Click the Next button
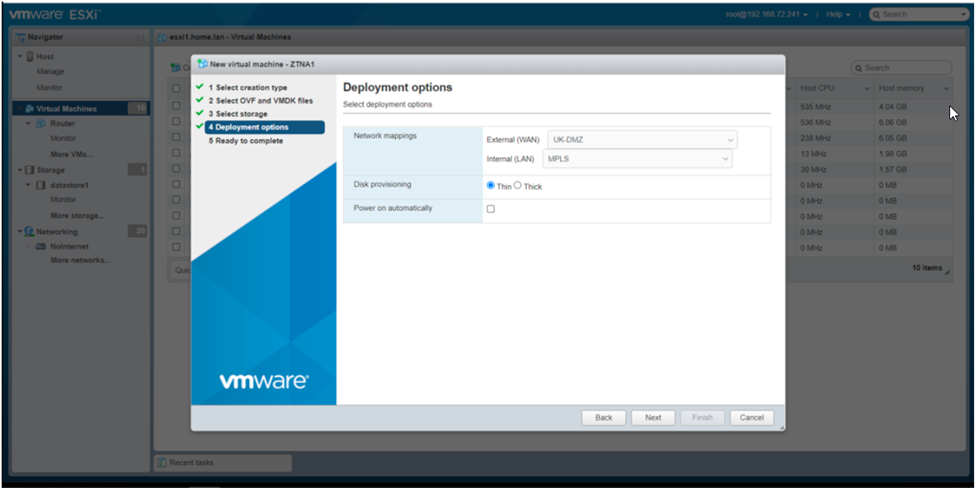The height and width of the screenshot is (488, 975). (653, 418)
